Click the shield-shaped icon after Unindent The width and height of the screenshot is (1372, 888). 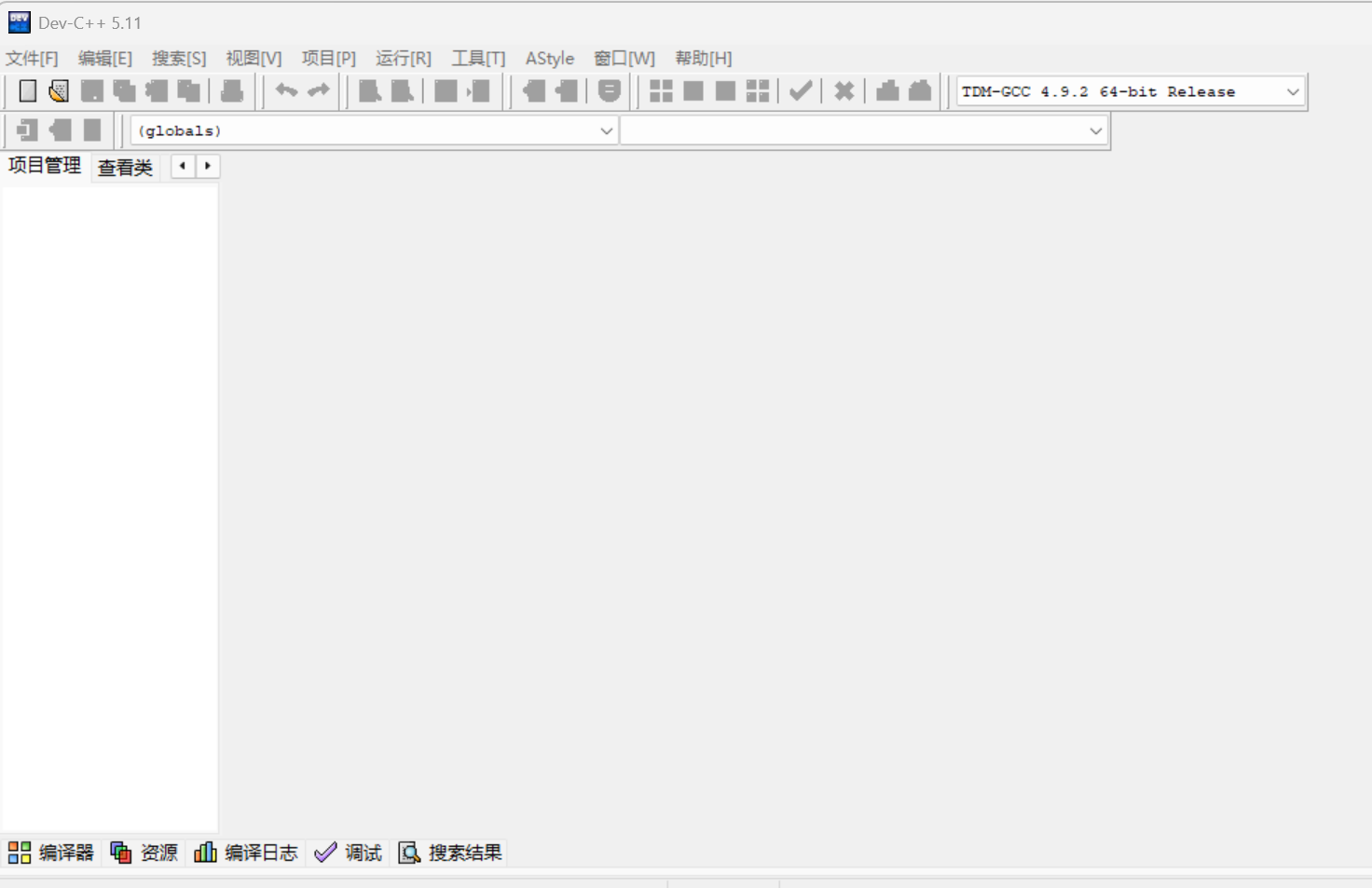pos(609,91)
